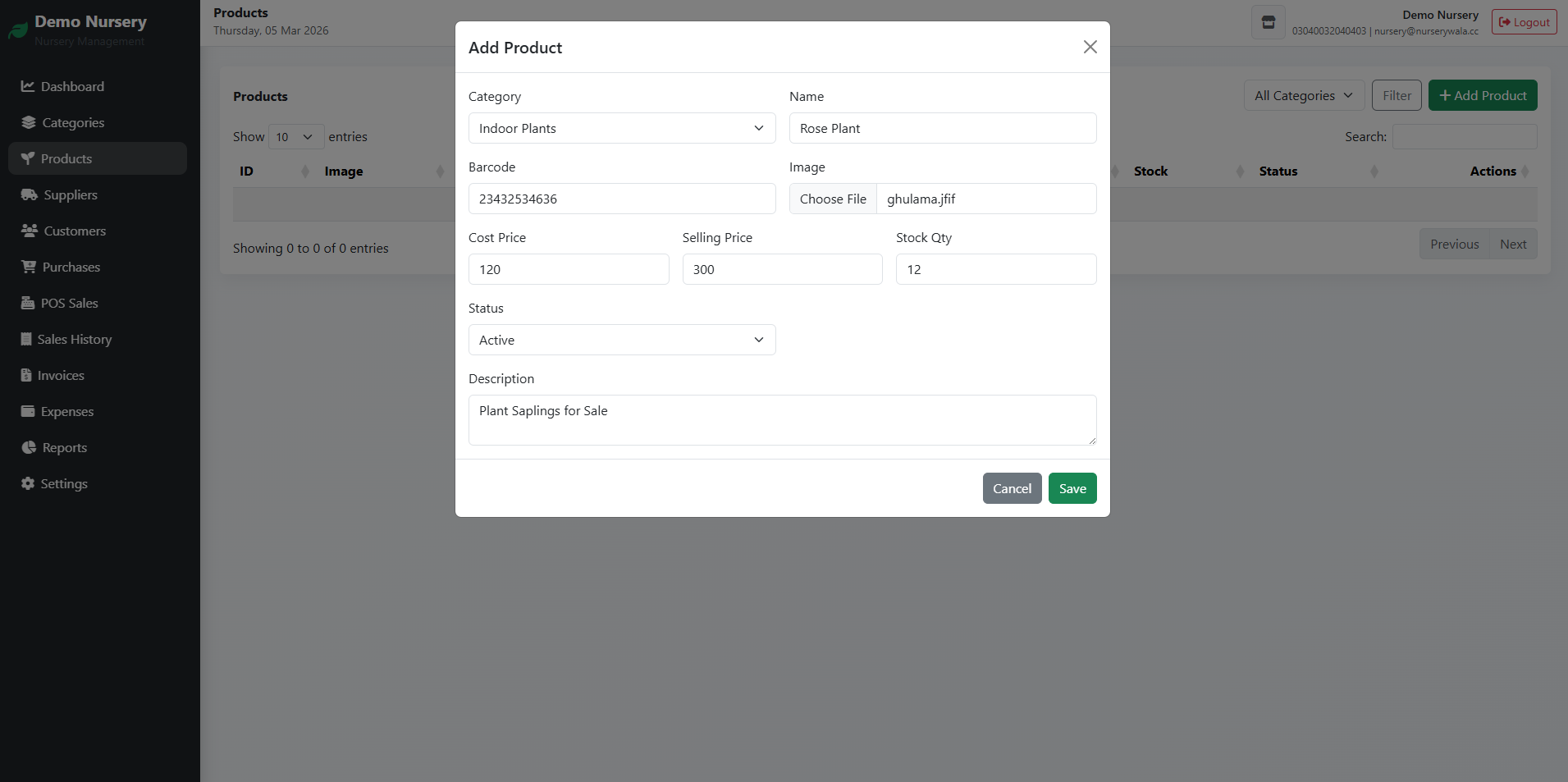Click the Suppliers icon in the sidebar

(27, 194)
